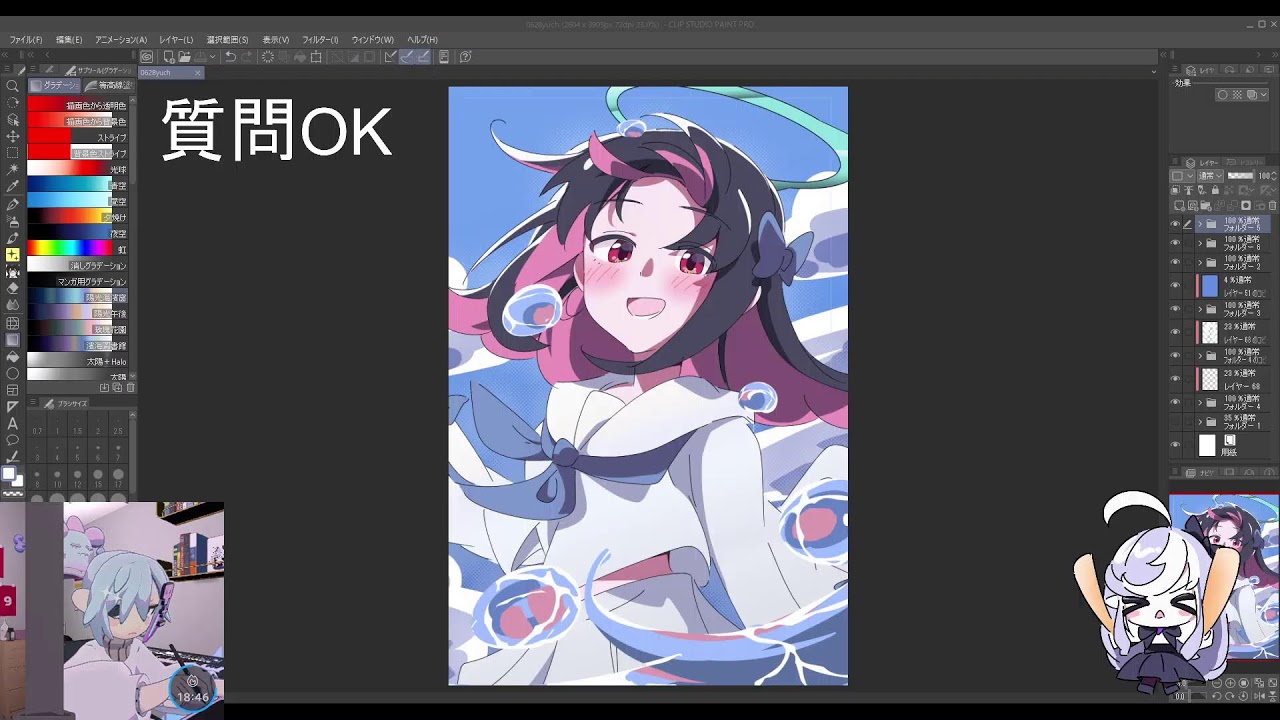Viewport: 1280px width, 720px height.
Task: Open CLIP STUDIO spiral icon
Action: click(x=147, y=57)
